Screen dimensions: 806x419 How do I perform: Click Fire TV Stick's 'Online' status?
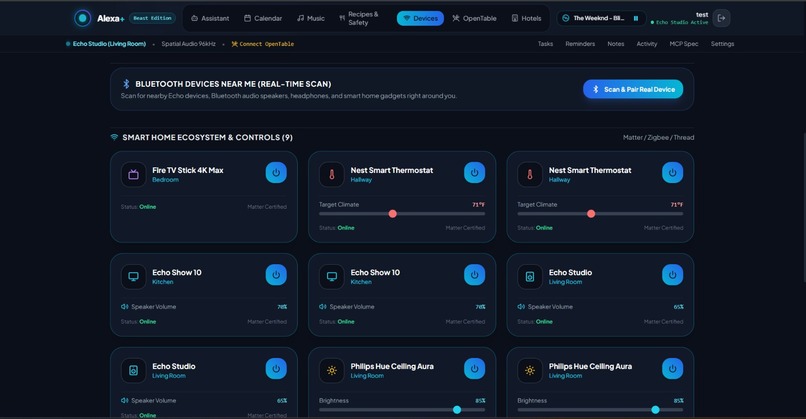[148, 207]
